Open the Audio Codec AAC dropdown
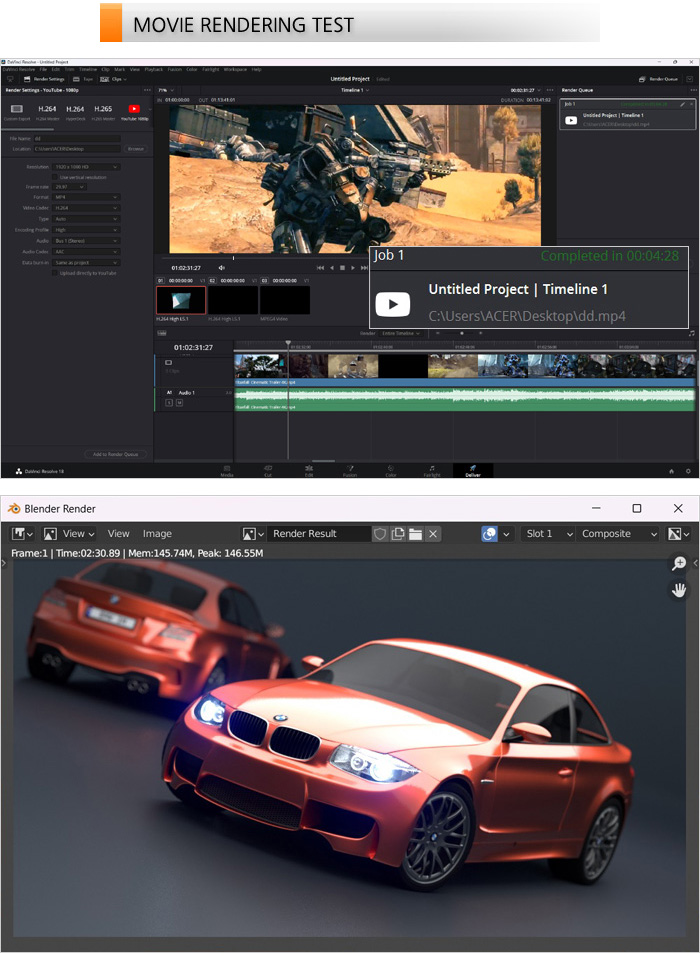The width and height of the screenshot is (700, 956). (x=86, y=252)
